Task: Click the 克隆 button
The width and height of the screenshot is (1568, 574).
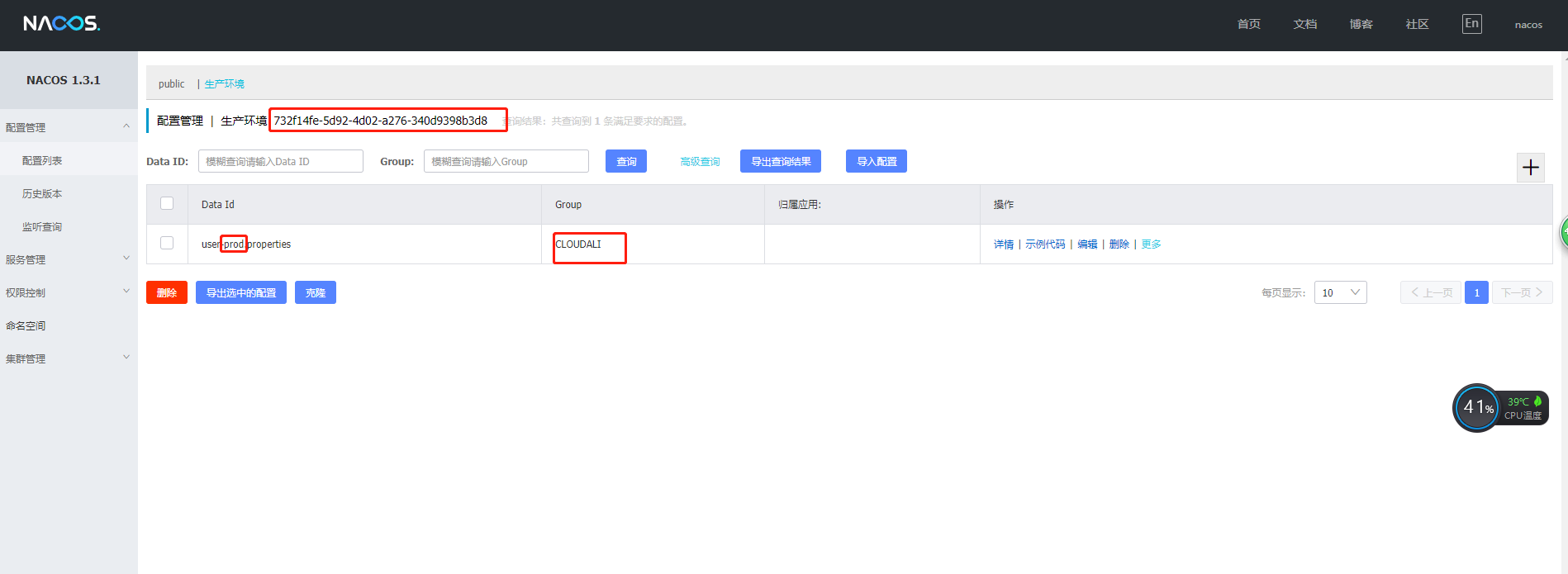Action: [316, 292]
